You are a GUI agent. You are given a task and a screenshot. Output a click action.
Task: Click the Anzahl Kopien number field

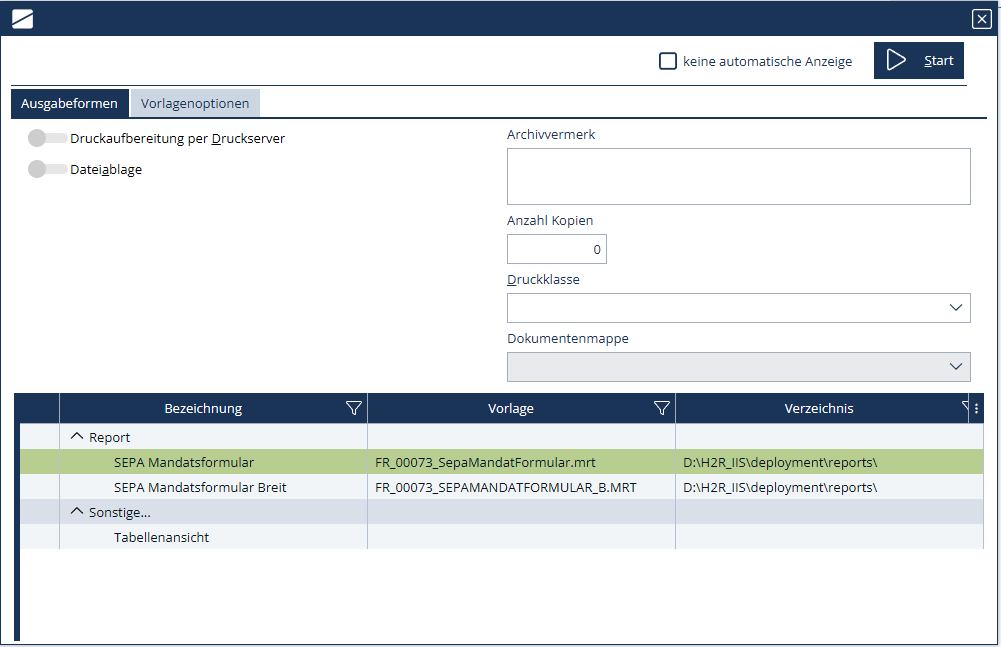click(x=557, y=249)
